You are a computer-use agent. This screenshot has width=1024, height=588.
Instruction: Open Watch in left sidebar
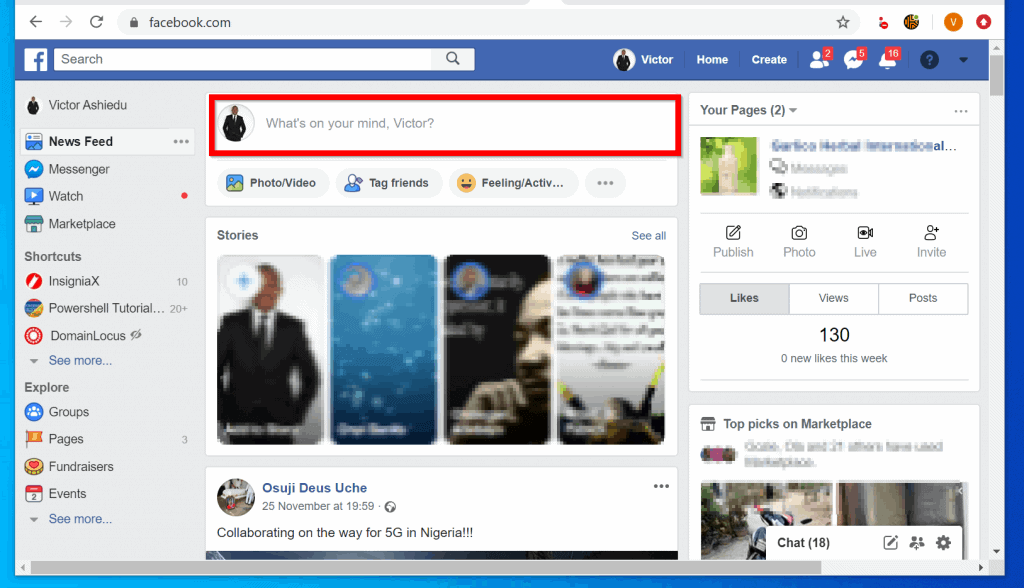65,196
